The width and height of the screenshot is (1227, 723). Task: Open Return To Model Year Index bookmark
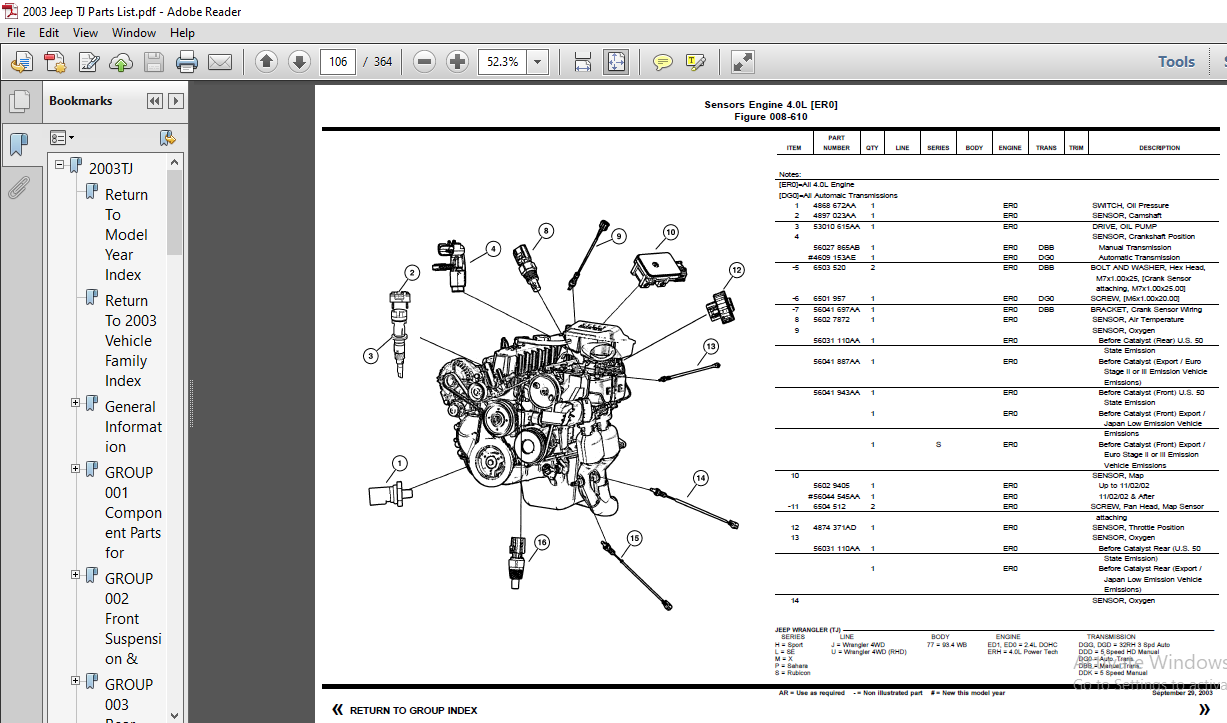[x=127, y=234]
